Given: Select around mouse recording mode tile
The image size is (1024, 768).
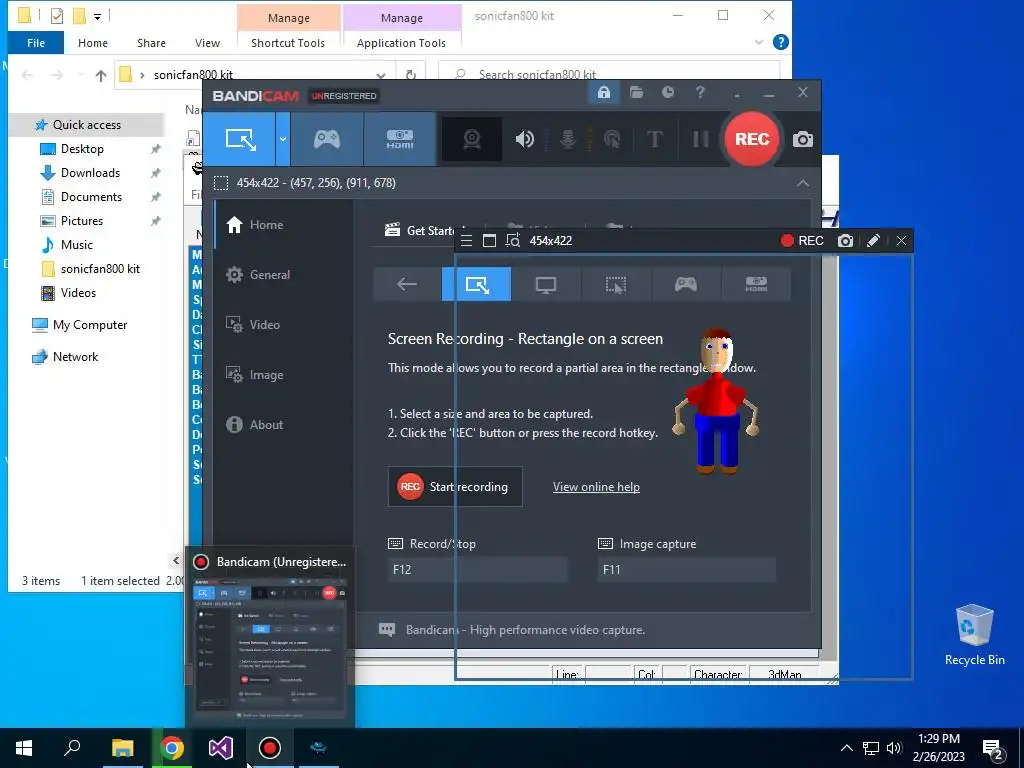Looking at the screenshot, I should (616, 284).
